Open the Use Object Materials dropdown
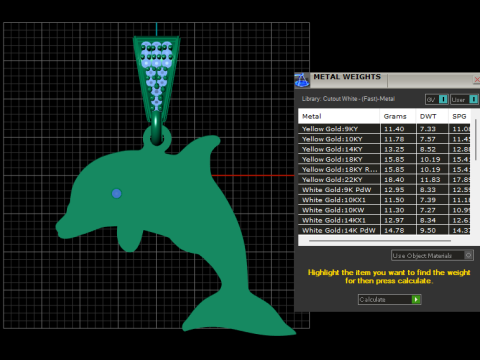Viewport: 480px width, 360px height. click(x=432, y=256)
